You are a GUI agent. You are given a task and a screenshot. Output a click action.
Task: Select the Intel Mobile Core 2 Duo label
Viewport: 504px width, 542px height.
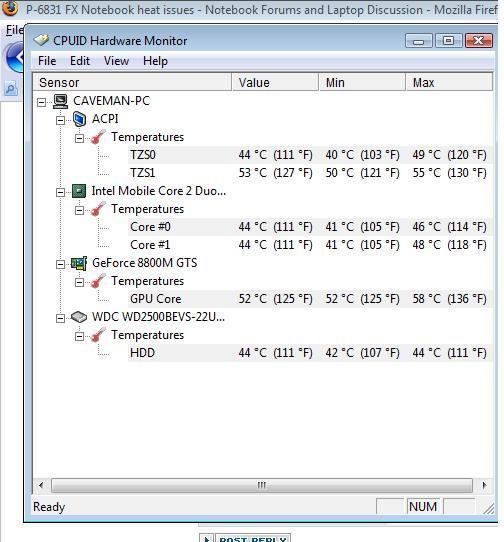point(159,191)
